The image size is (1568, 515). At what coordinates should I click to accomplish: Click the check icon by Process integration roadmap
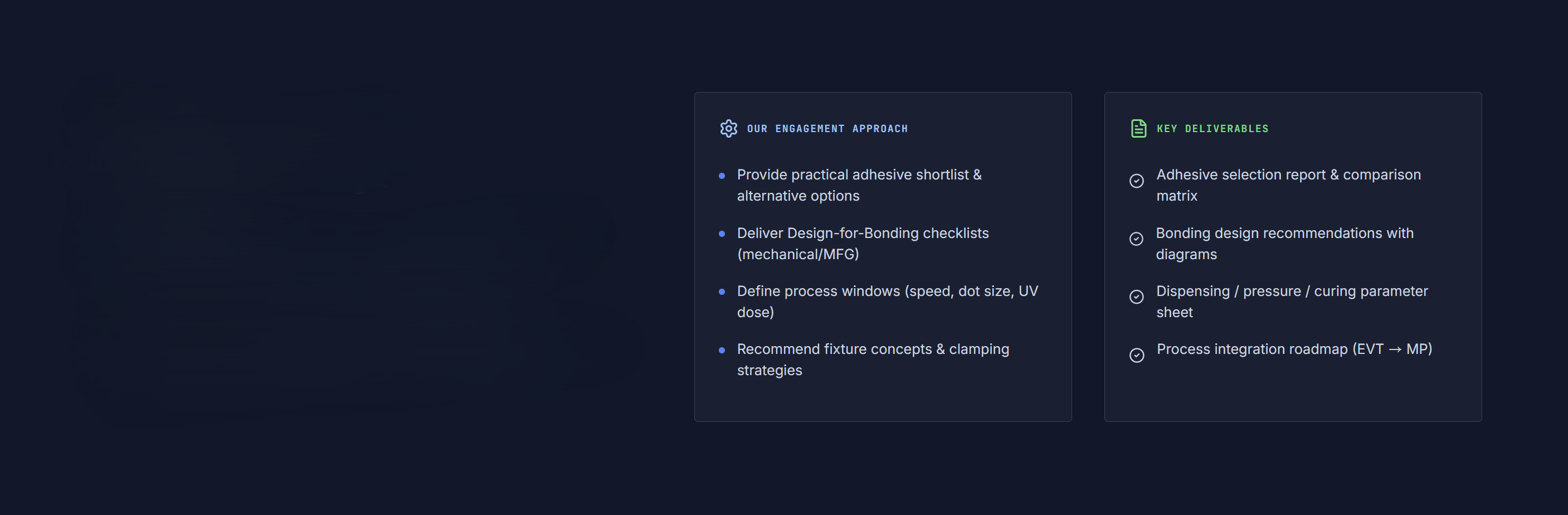click(1136, 356)
